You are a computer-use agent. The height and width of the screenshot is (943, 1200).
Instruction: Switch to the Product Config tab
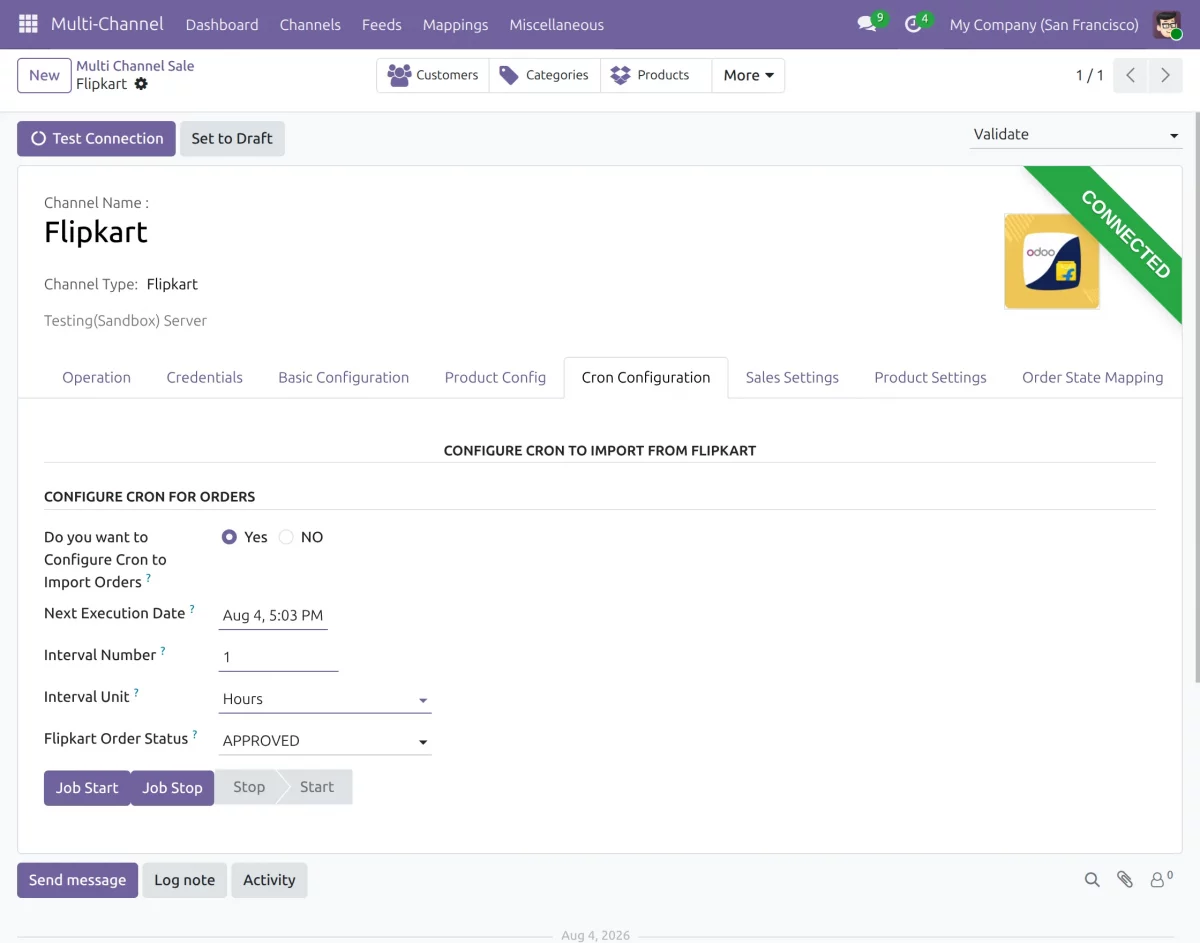point(495,377)
